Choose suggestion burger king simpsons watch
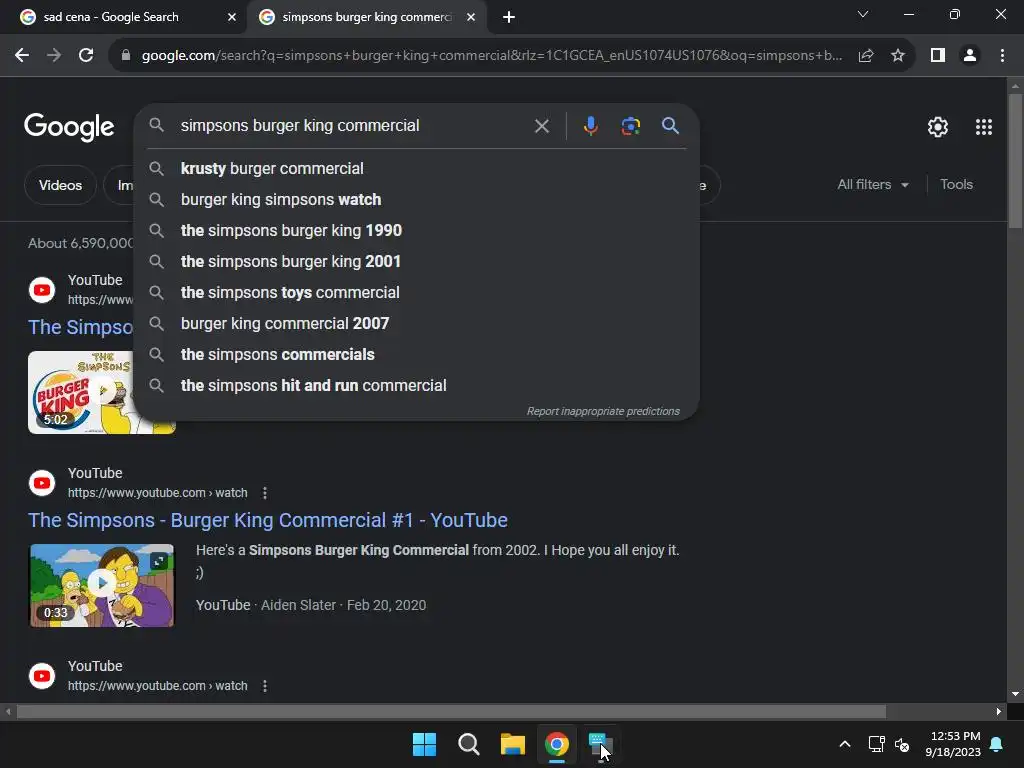The width and height of the screenshot is (1024, 768). [x=416, y=200]
